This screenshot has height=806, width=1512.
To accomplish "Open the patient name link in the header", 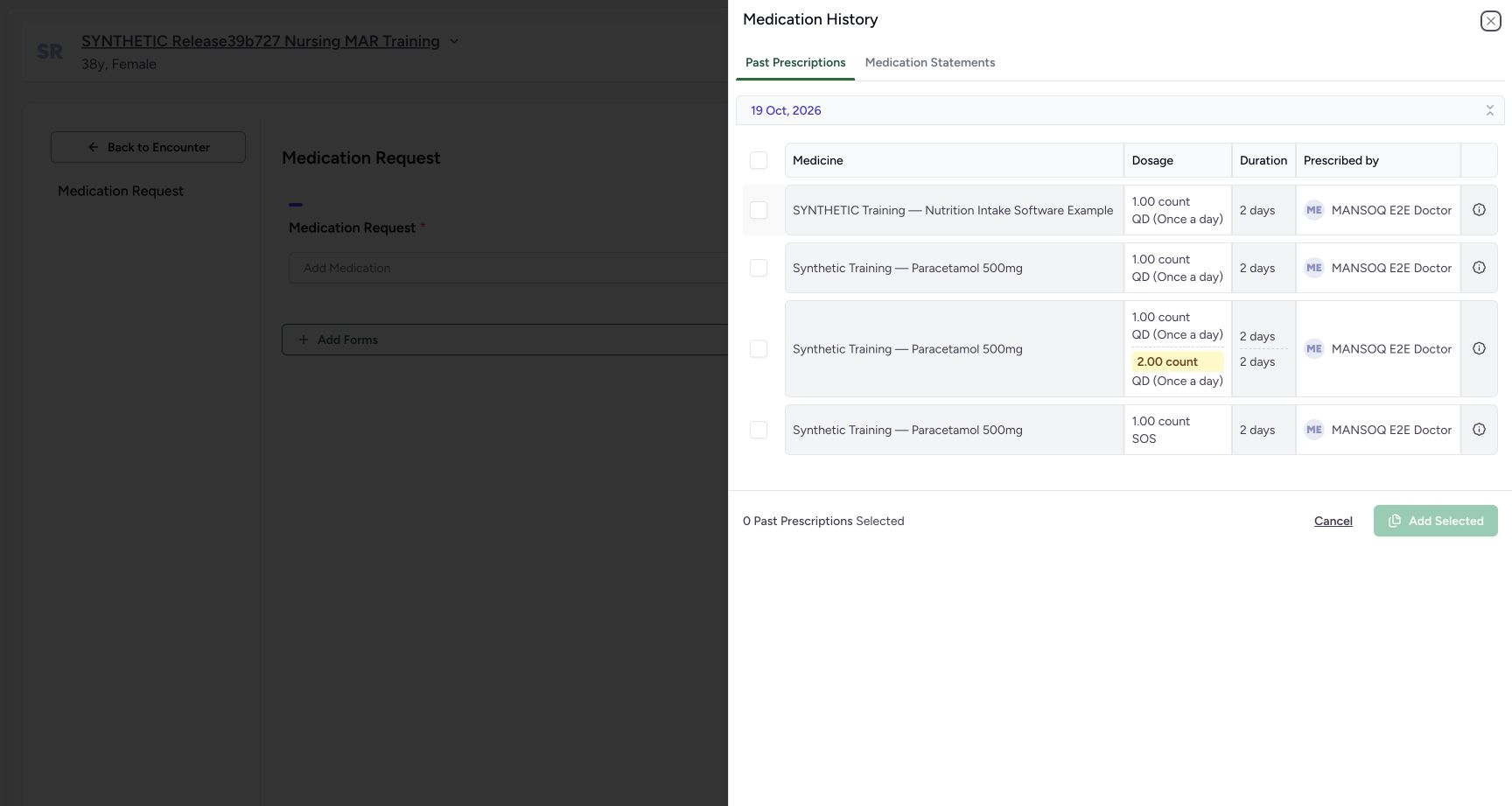I will click(261, 41).
